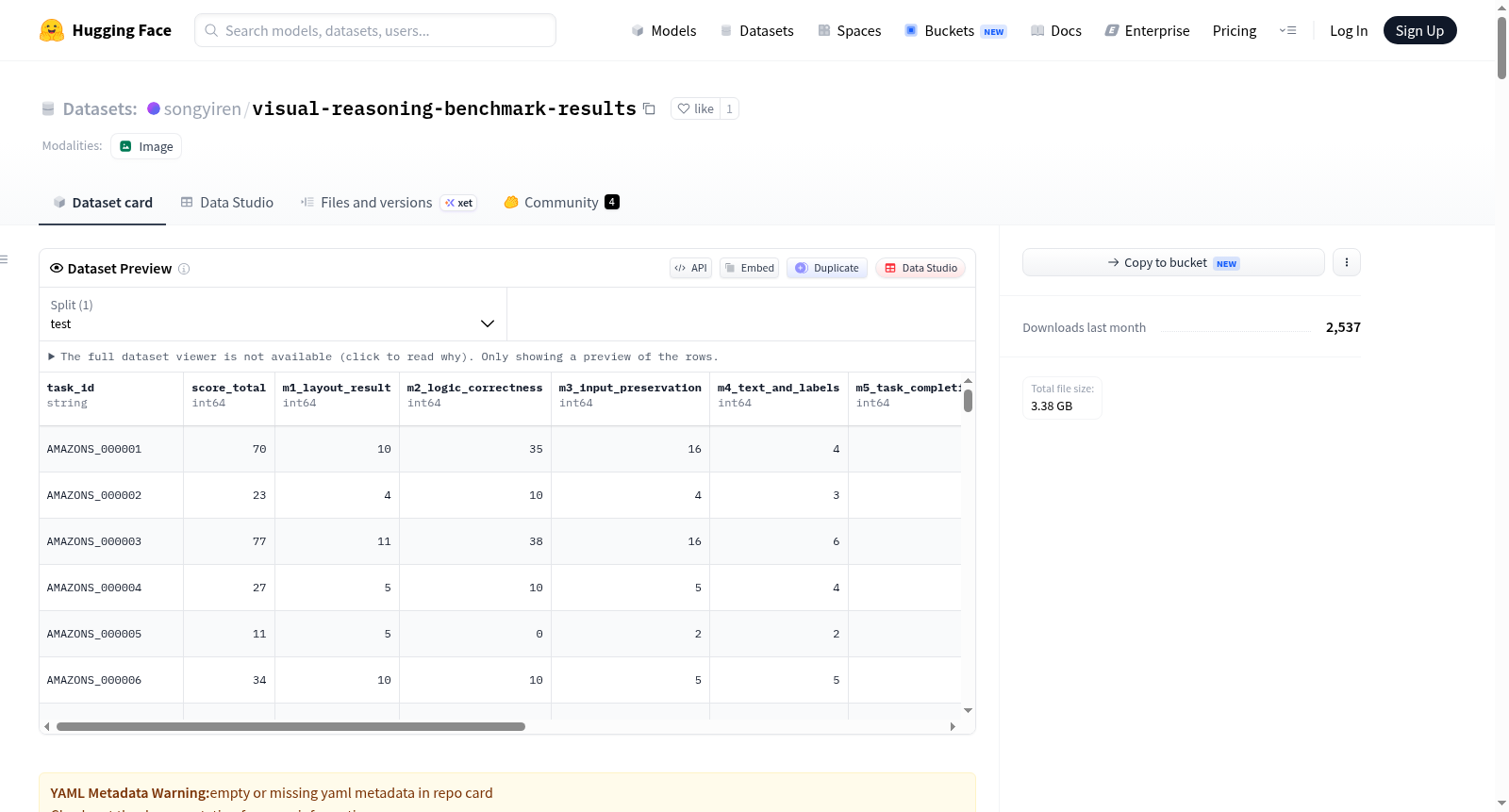
Task: Open the Community tab
Action: (561, 203)
